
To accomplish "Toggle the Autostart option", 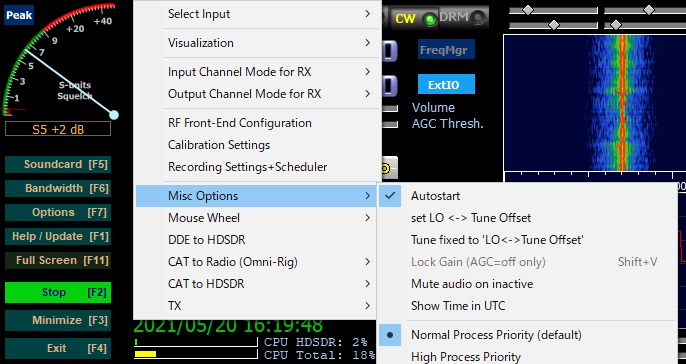I will click(x=527, y=196).
